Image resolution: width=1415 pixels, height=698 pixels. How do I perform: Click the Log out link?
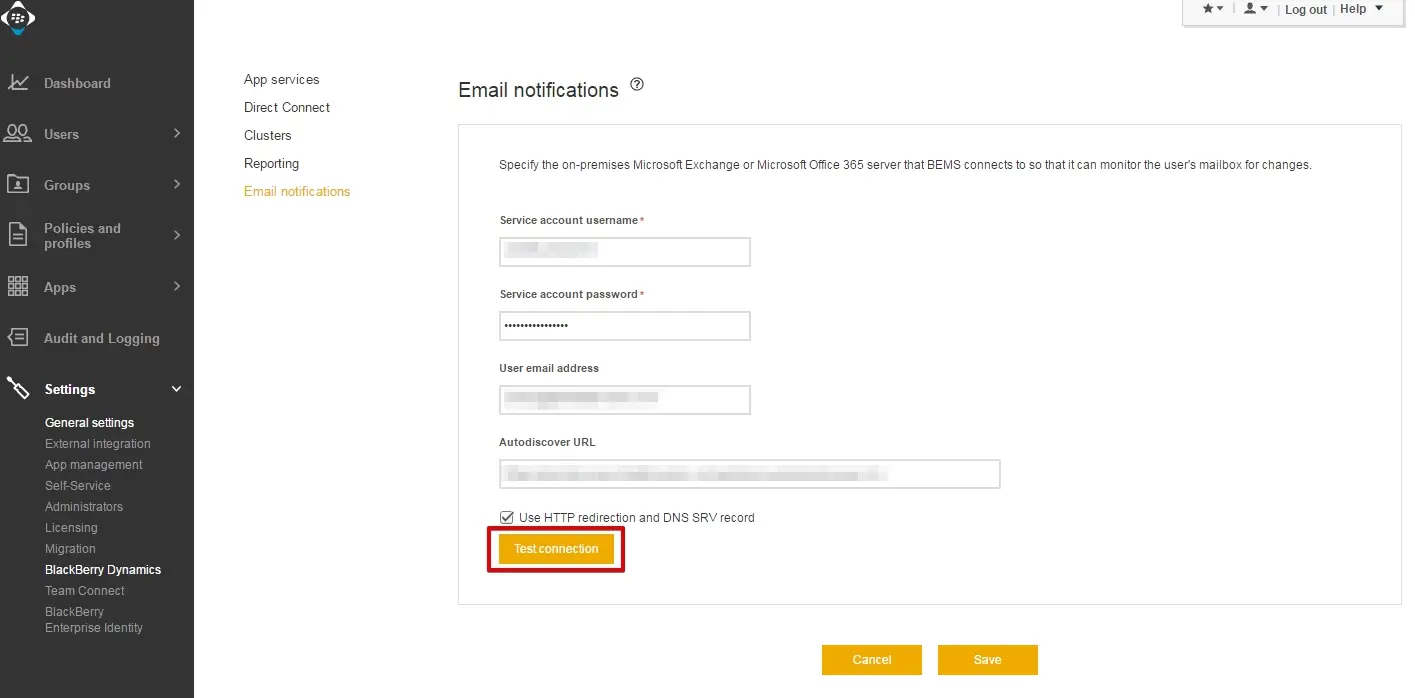pyautogui.click(x=1305, y=9)
